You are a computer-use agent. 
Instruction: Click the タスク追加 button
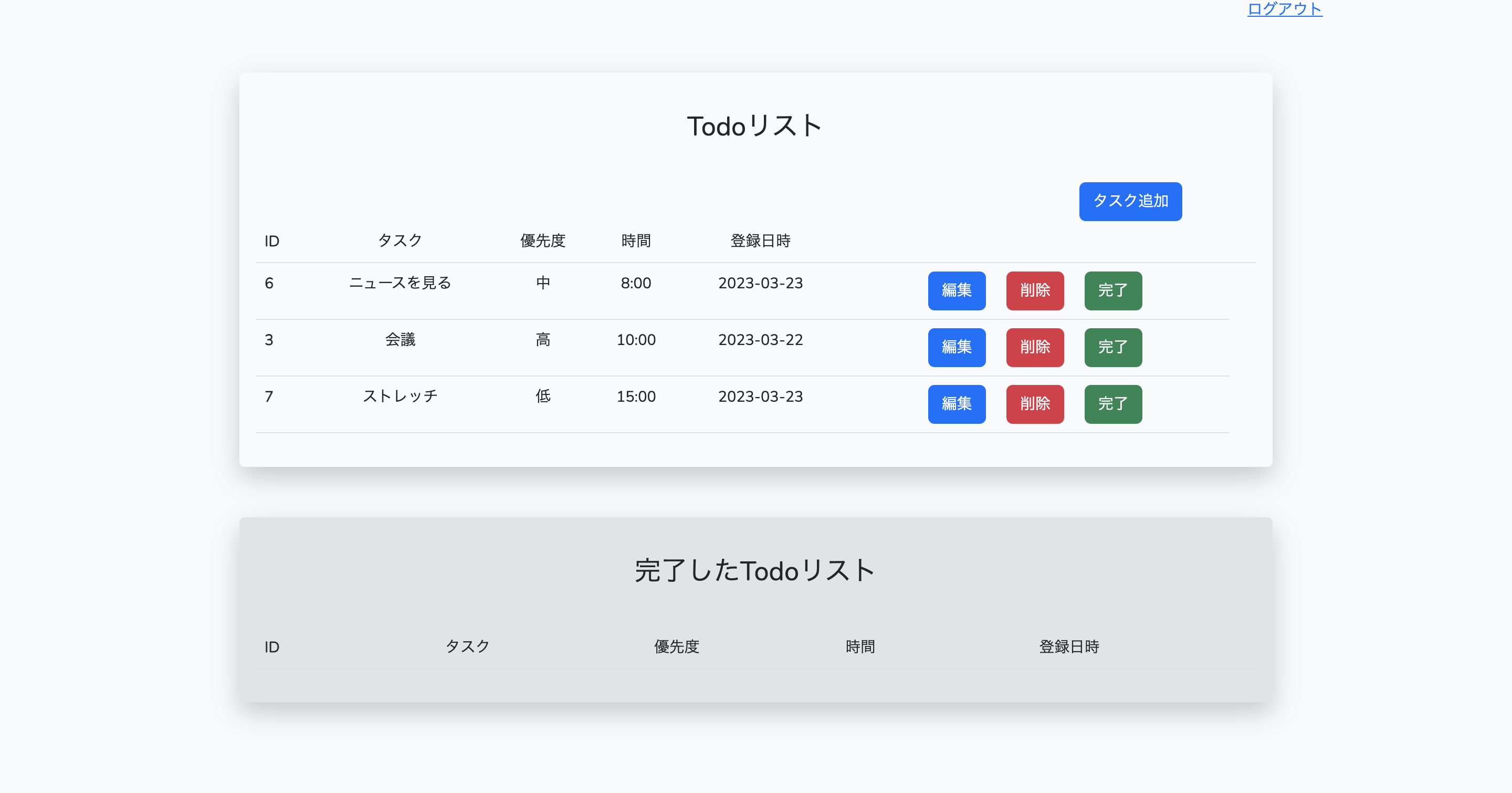1130,201
